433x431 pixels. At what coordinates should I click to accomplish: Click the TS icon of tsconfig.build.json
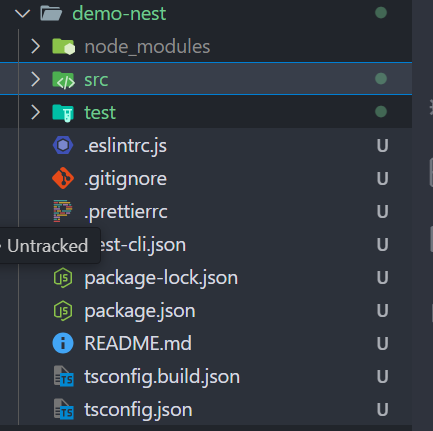64,377
